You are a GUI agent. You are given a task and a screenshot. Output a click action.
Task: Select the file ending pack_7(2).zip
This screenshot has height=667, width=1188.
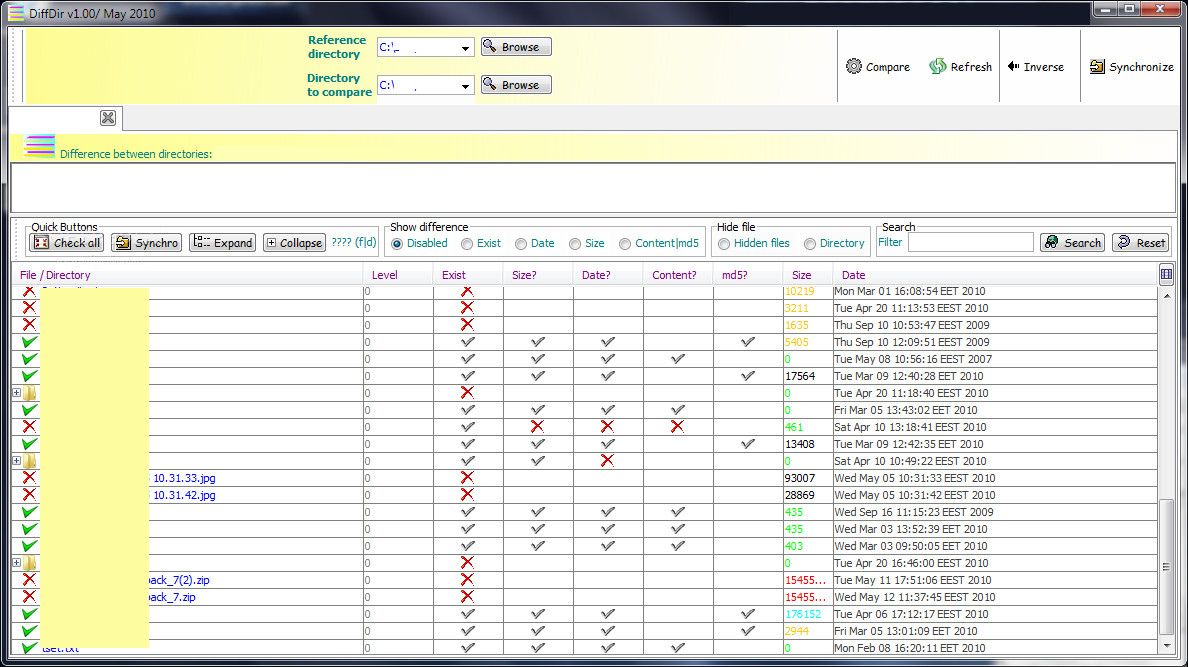pyautogui.click(x=178, y=580)
